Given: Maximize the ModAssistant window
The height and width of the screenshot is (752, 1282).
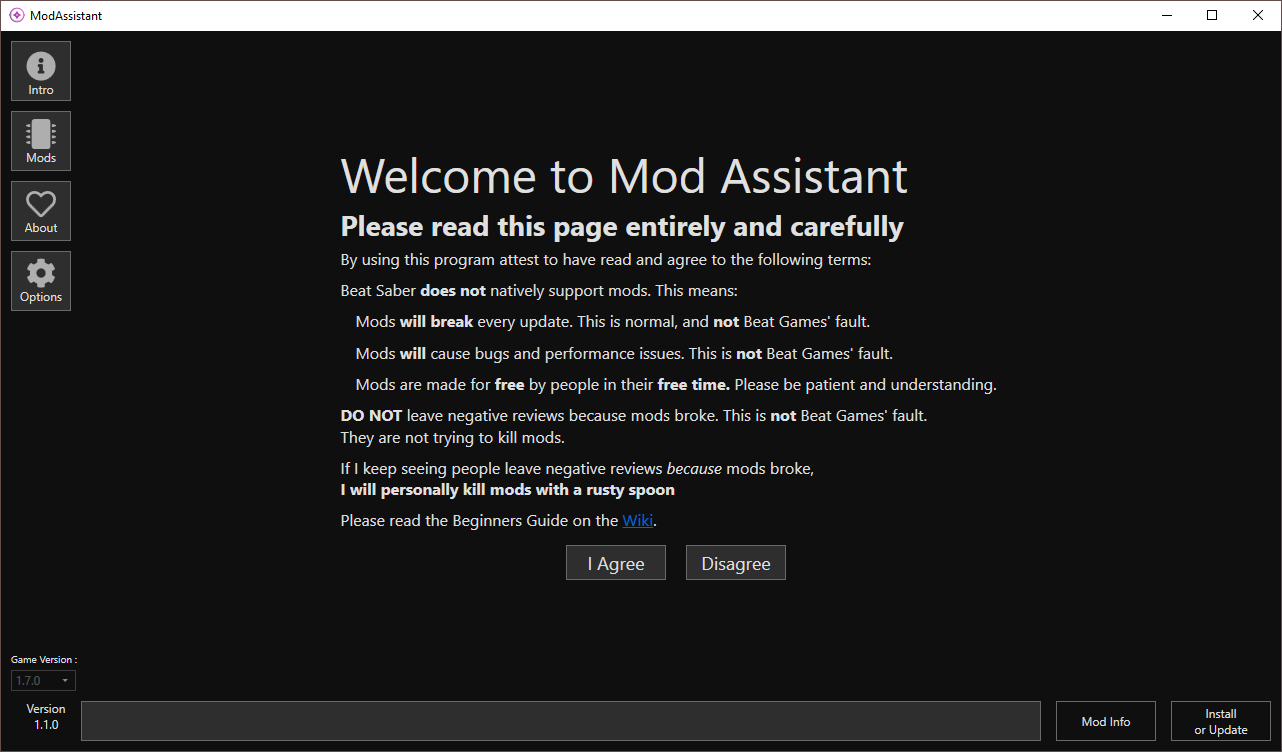Looking at the screenshot, I should (1212, 15).
